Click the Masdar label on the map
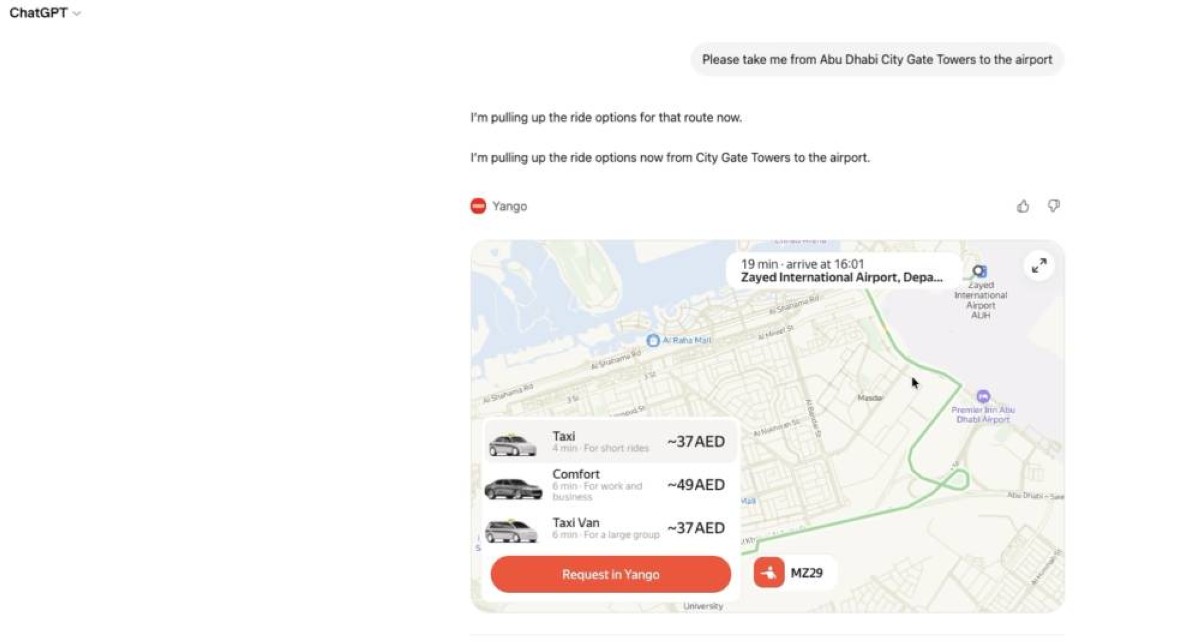Image resolution: width=1200 pixels, height=642 pixels. coord(870,398)
